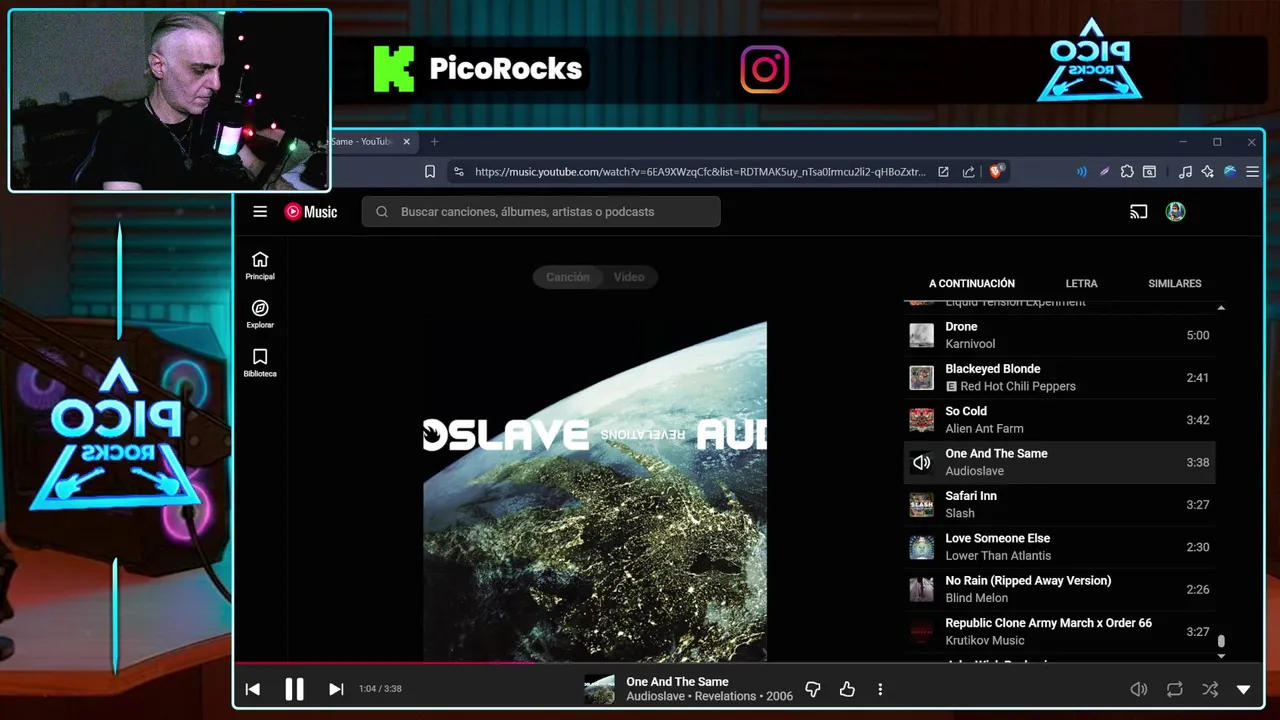Play Love Someone Else from queue

[x=1060, y=547]
